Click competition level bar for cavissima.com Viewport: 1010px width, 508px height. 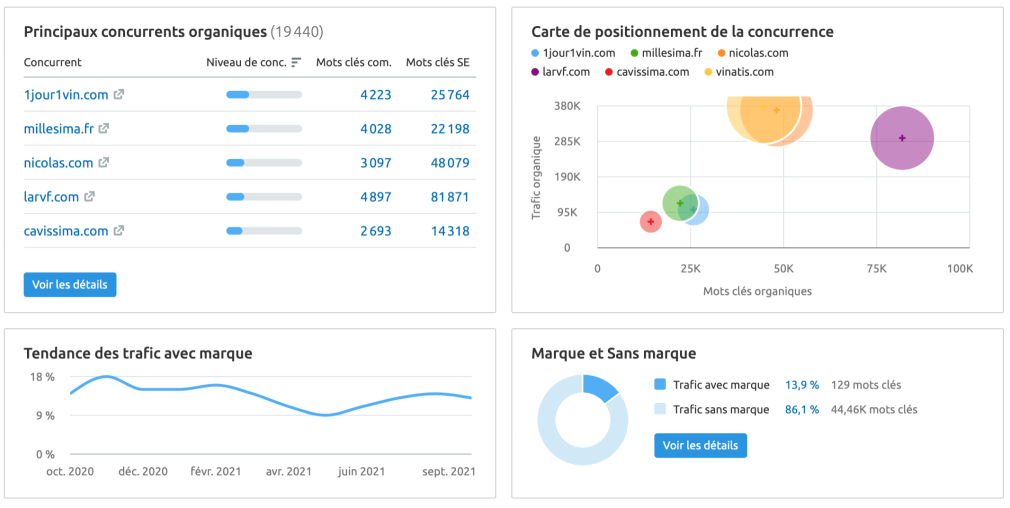(264, 231)
